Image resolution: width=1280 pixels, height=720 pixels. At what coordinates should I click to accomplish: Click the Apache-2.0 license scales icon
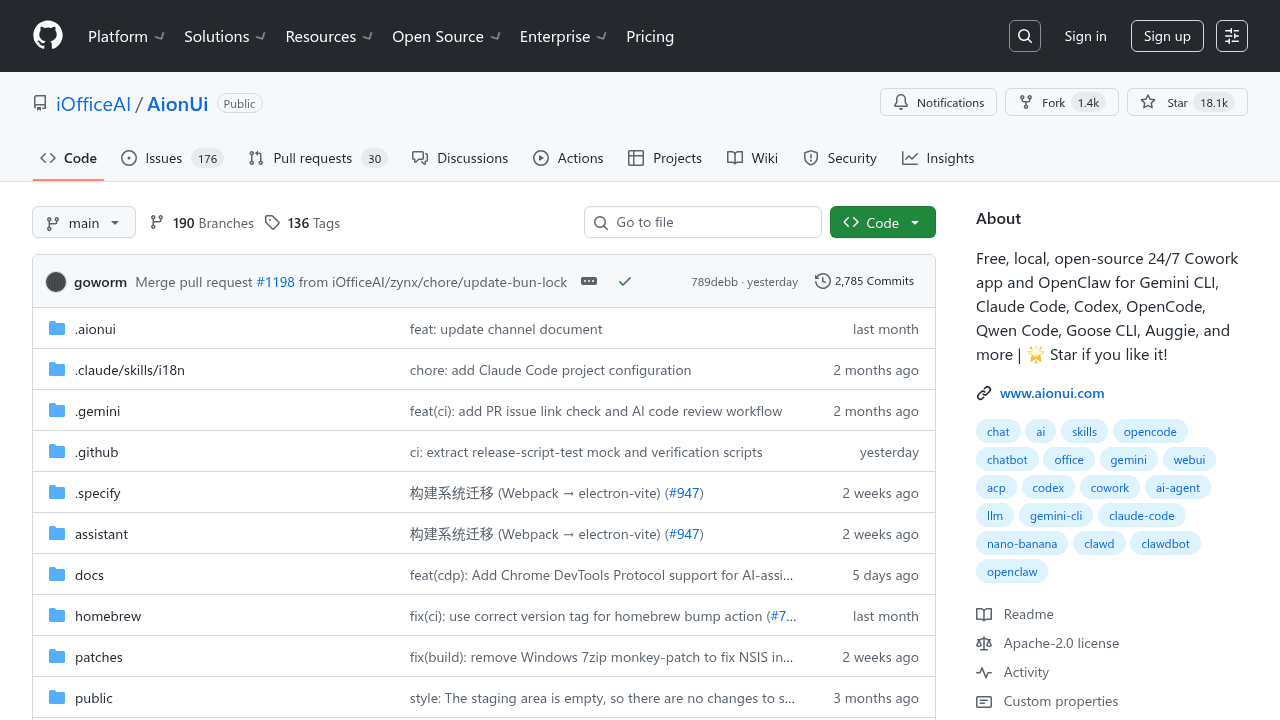click(985, 643)
